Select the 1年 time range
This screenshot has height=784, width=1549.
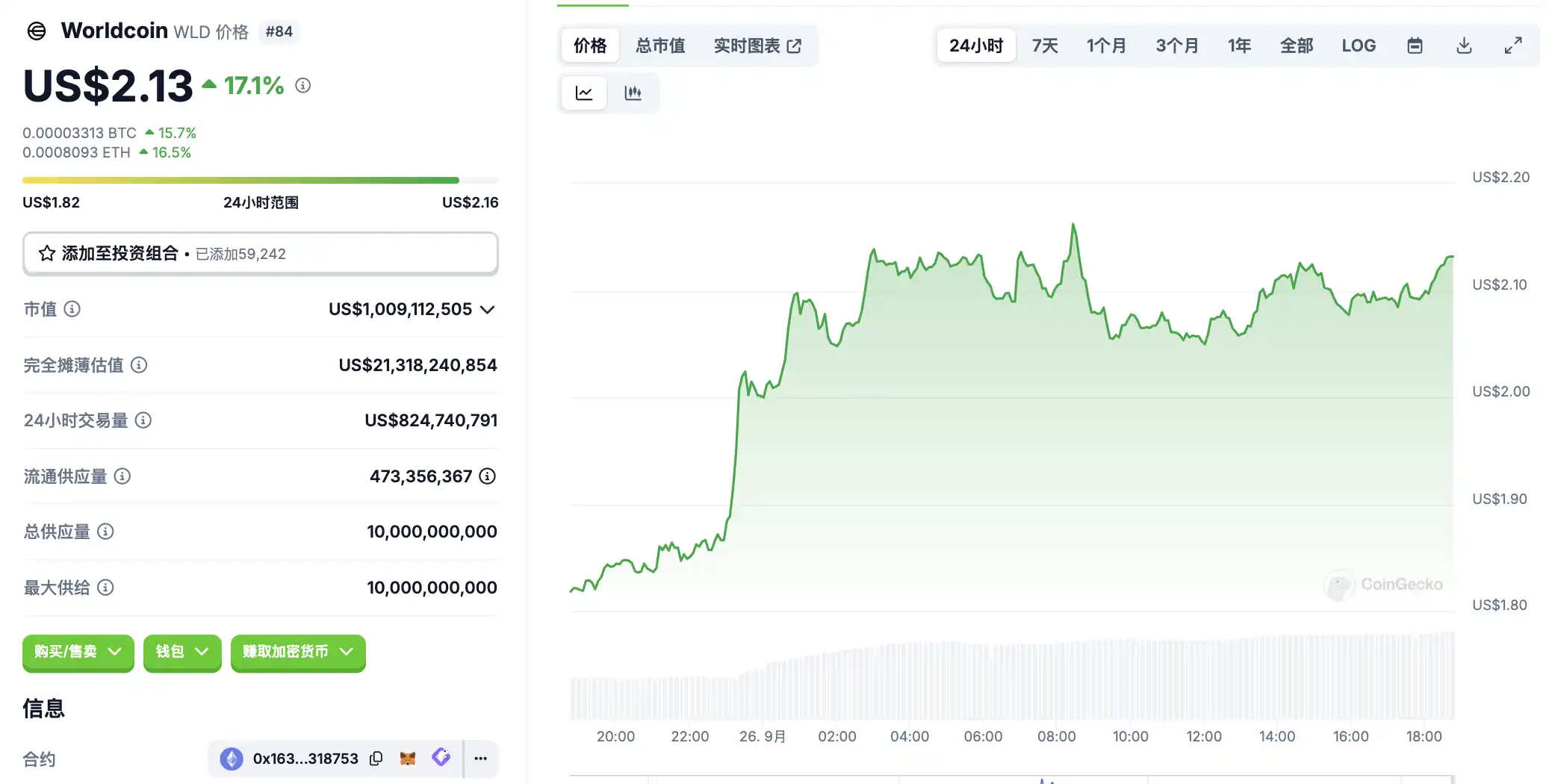pyautogui.click(x=1239, y=46)
